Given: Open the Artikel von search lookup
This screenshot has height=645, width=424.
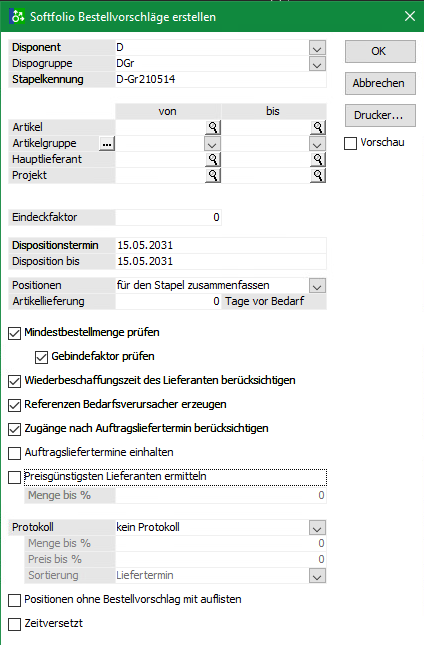Looking at the screenshot, I should pos(213,127).
